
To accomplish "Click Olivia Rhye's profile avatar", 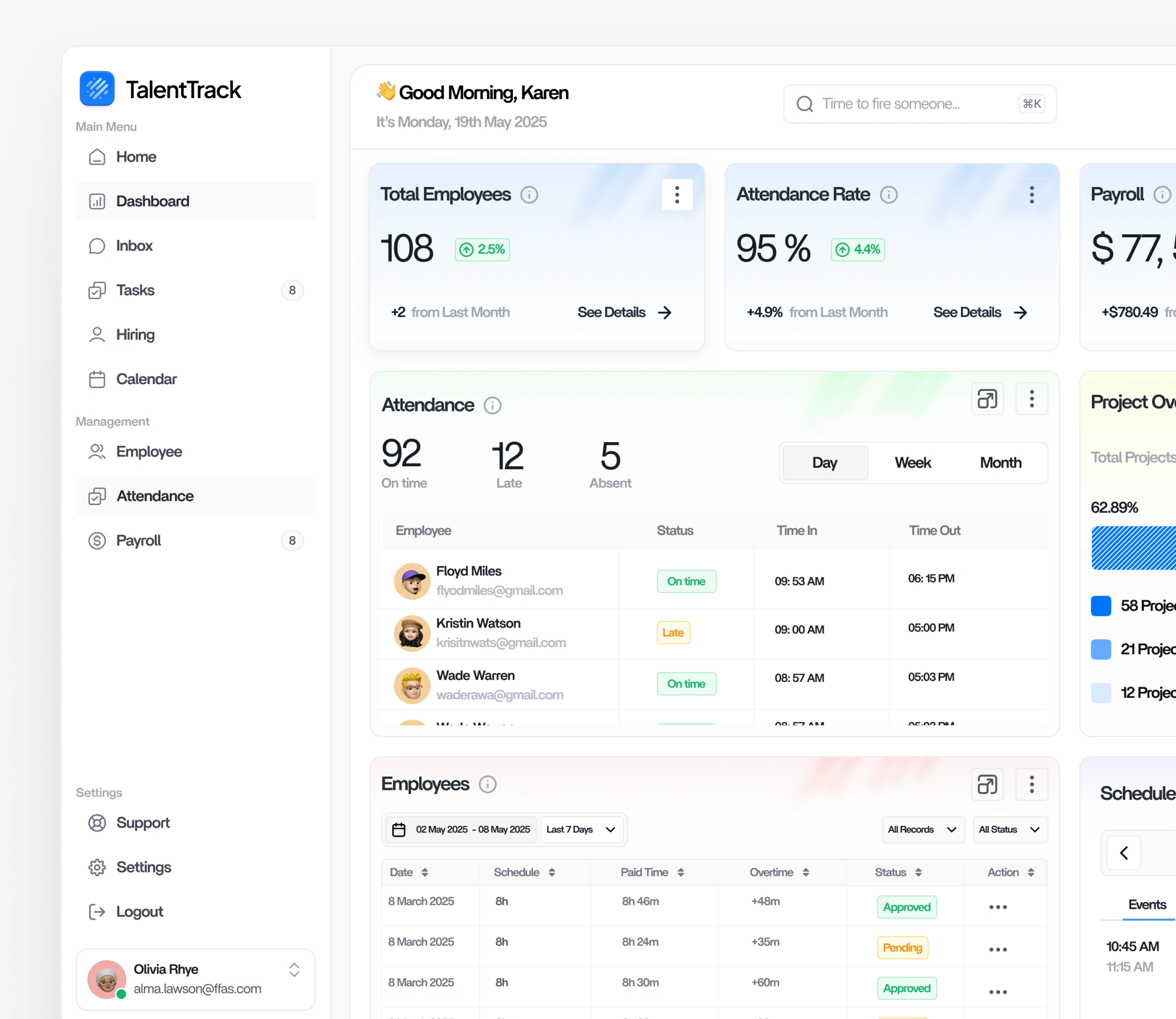I will [x=106, y=979].
